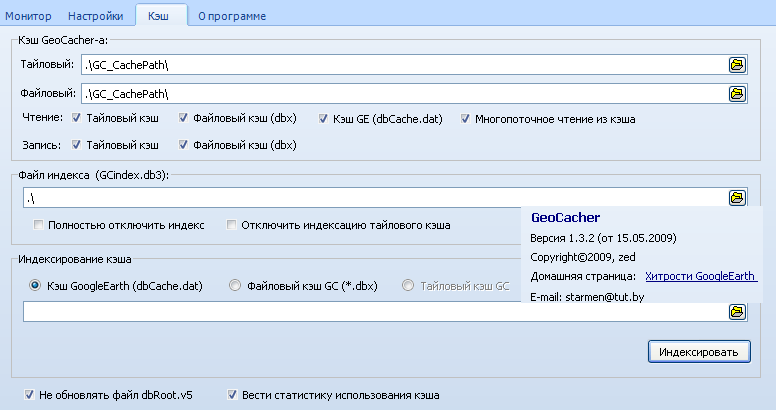Toggle Чтение Тайловый кэш checkbox
776x410 pixels.
point(78,119)
